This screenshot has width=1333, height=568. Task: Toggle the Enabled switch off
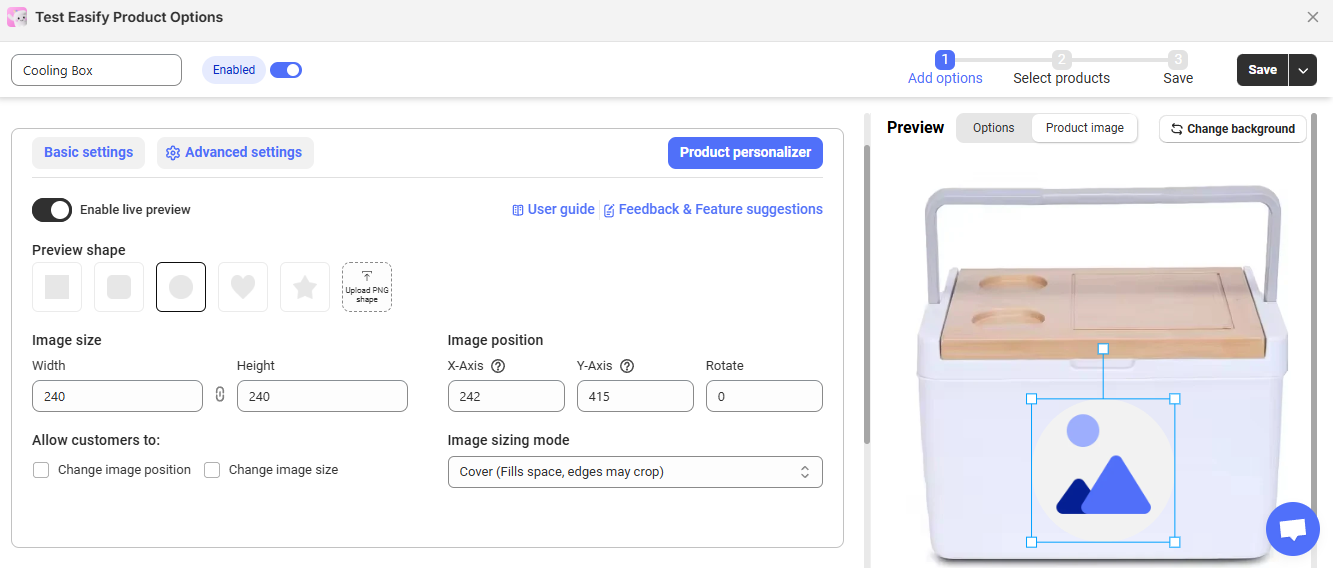(x=286, y=70)
